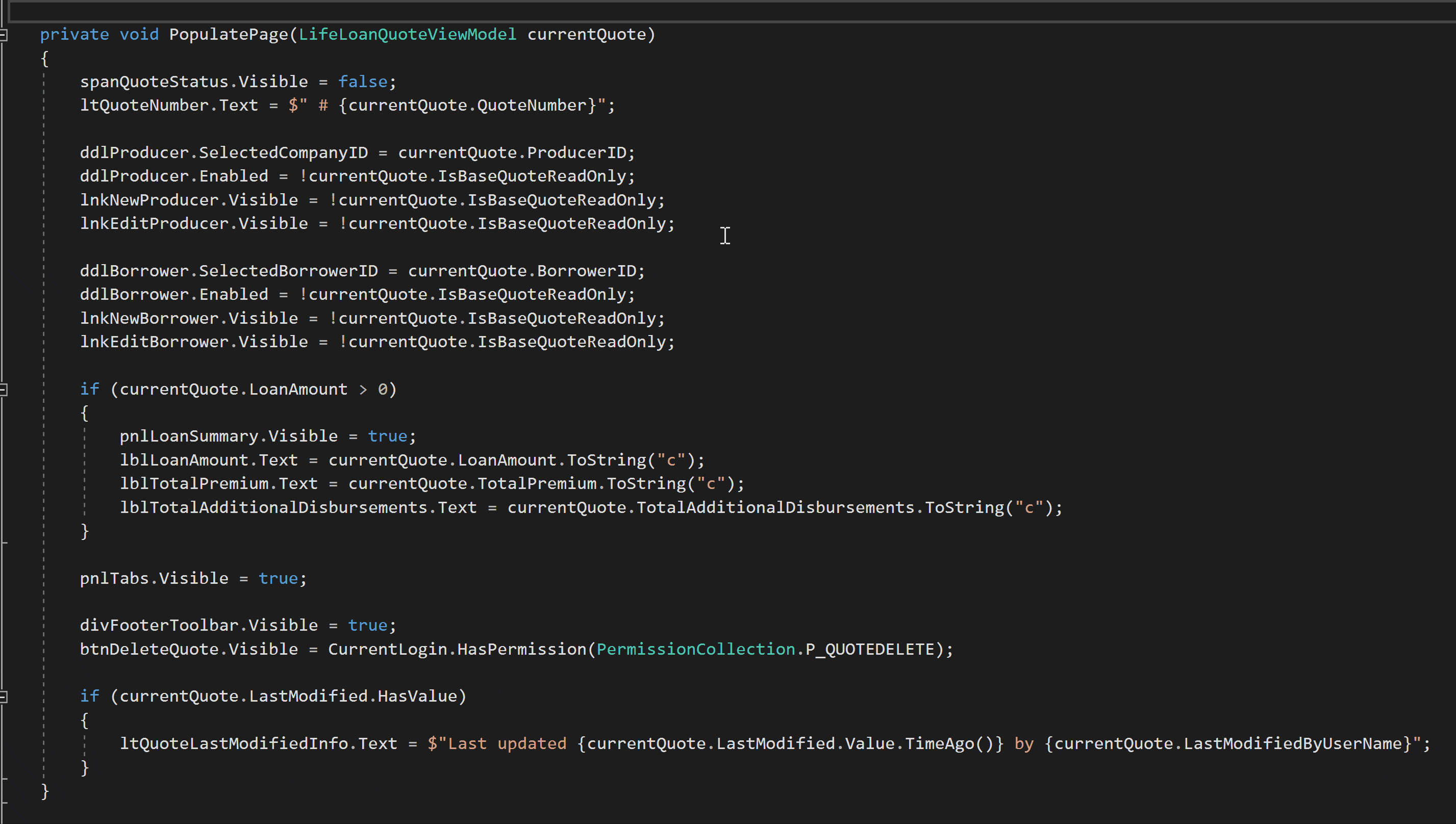
Task: Collapse the PopulatePage method outline
Action: (4, 35)
